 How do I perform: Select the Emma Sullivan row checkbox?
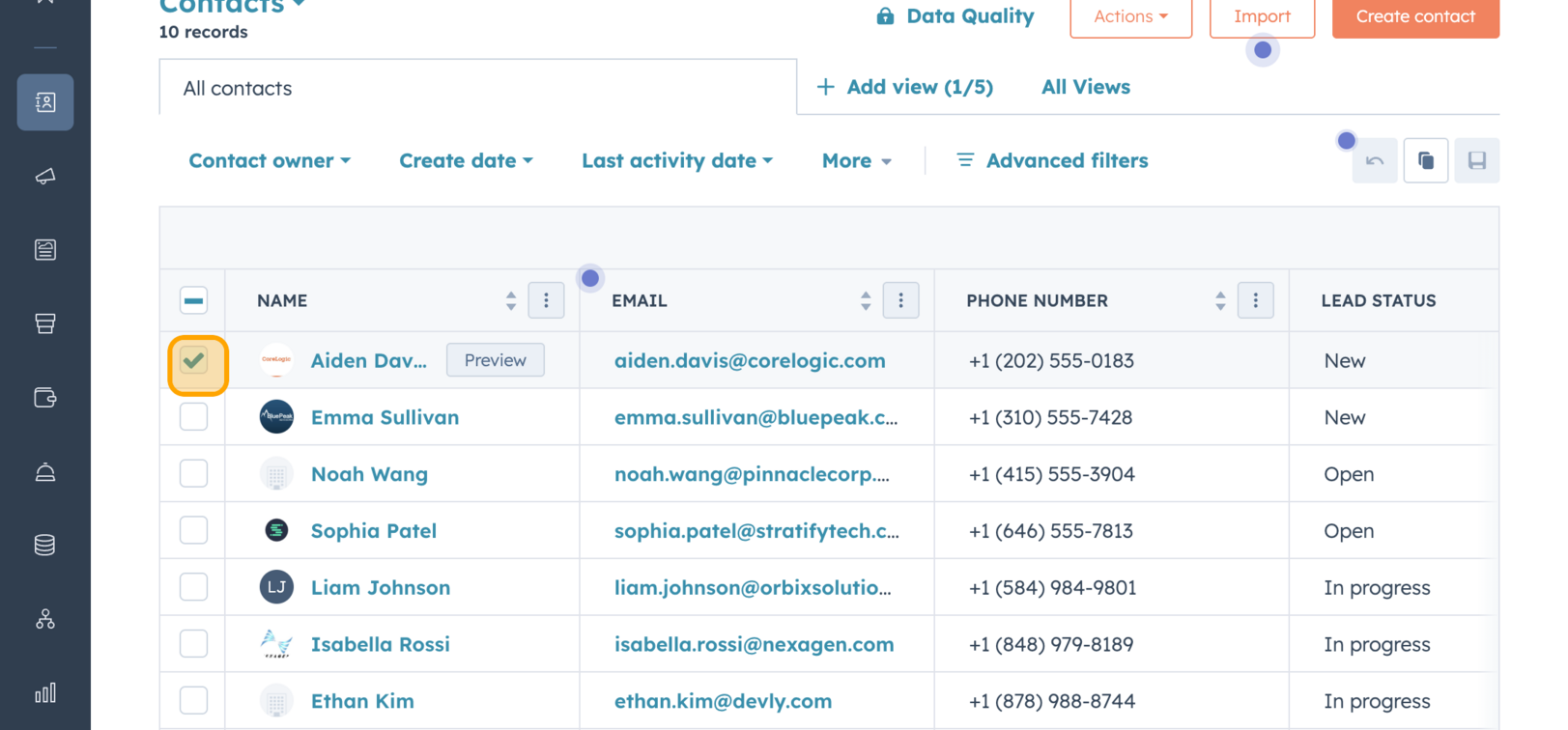pyautogui.click(x=194, y=417)
